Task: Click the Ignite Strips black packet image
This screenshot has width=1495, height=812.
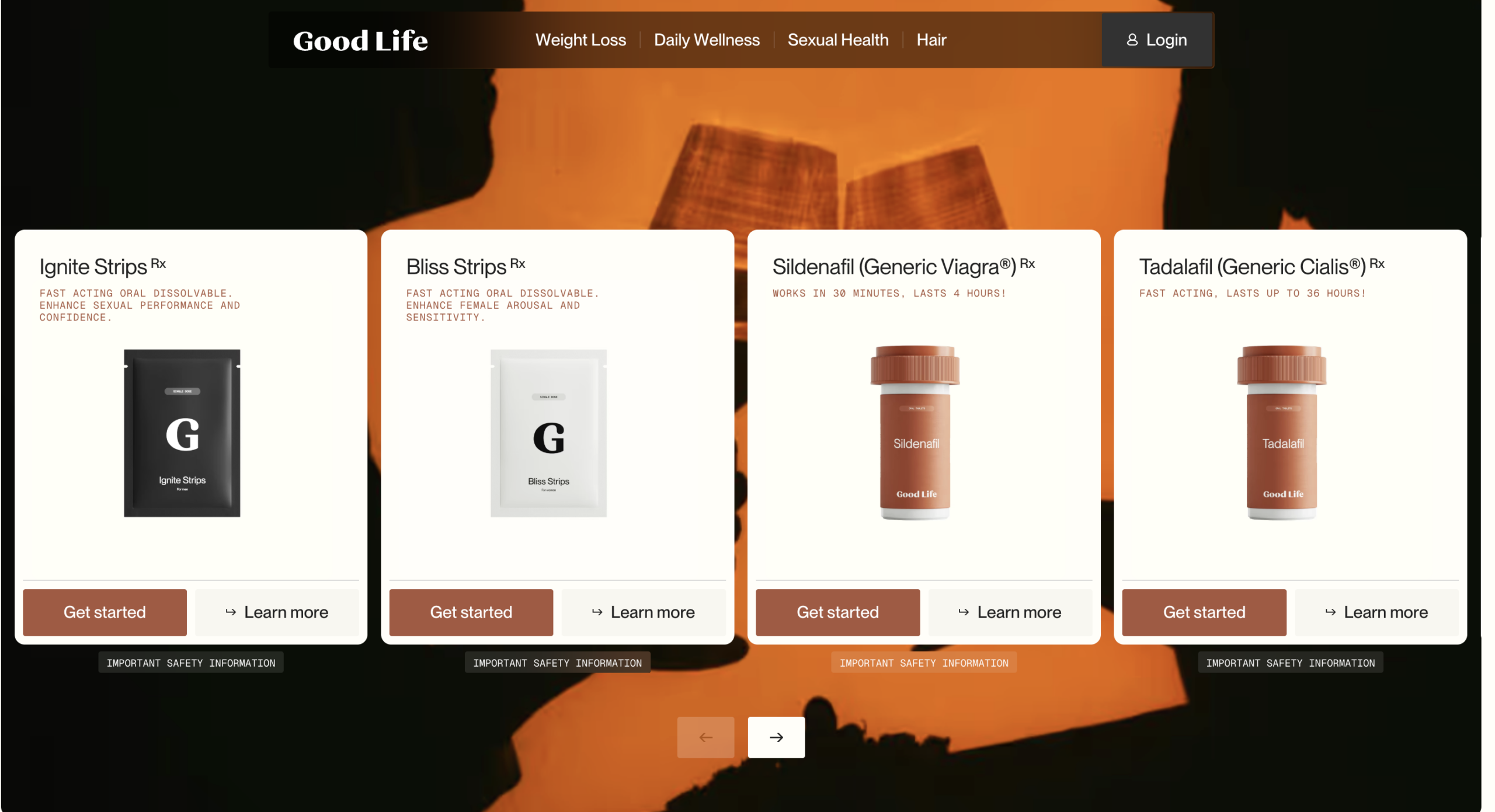Action: [x=182, y=433]
